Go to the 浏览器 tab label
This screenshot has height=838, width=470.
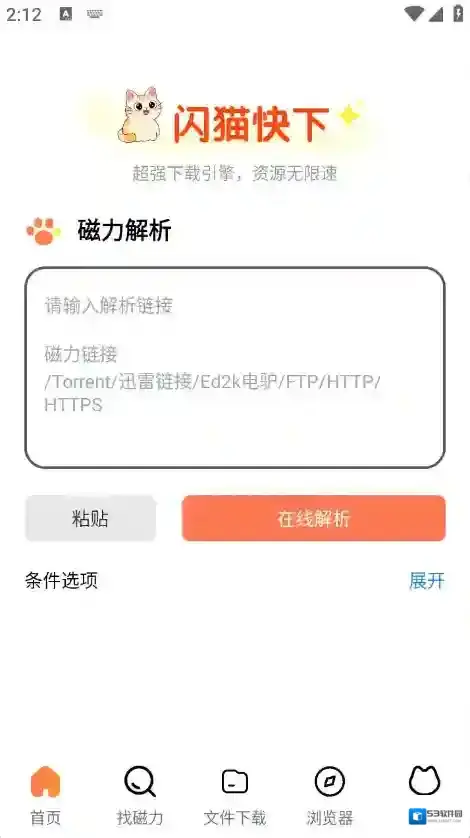click(330, 818)
